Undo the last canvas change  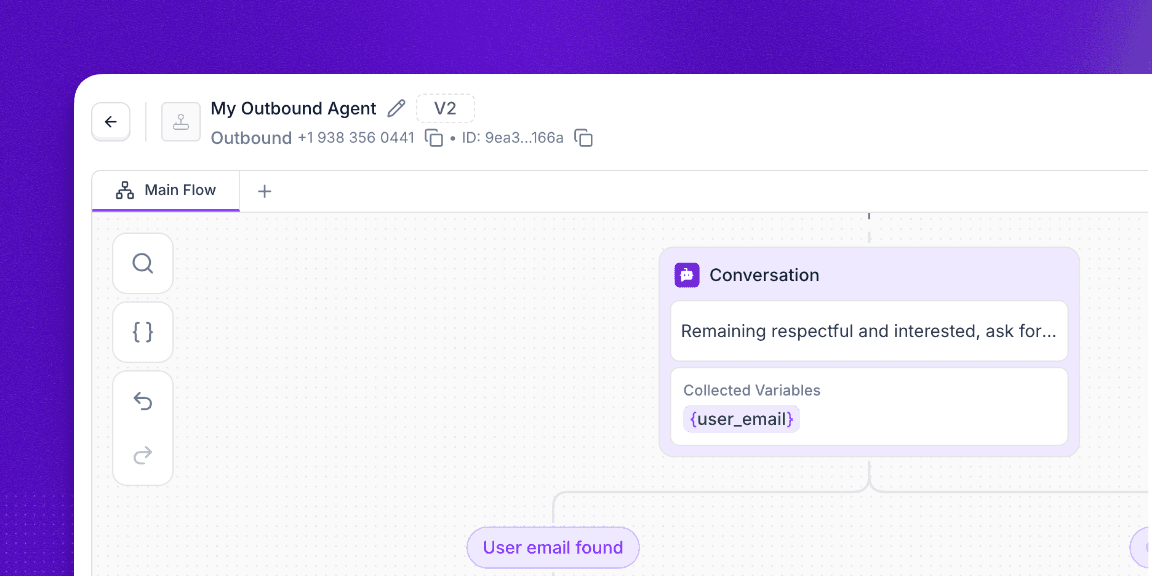click(143, 401)
